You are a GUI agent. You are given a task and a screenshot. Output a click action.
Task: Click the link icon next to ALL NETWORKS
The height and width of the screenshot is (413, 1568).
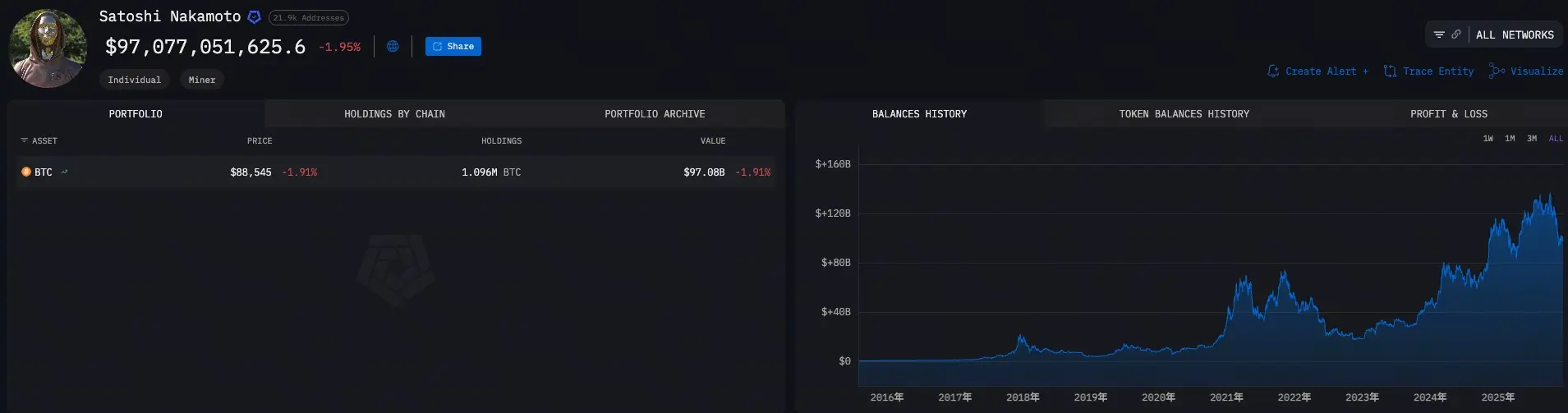pos(1456,34)
